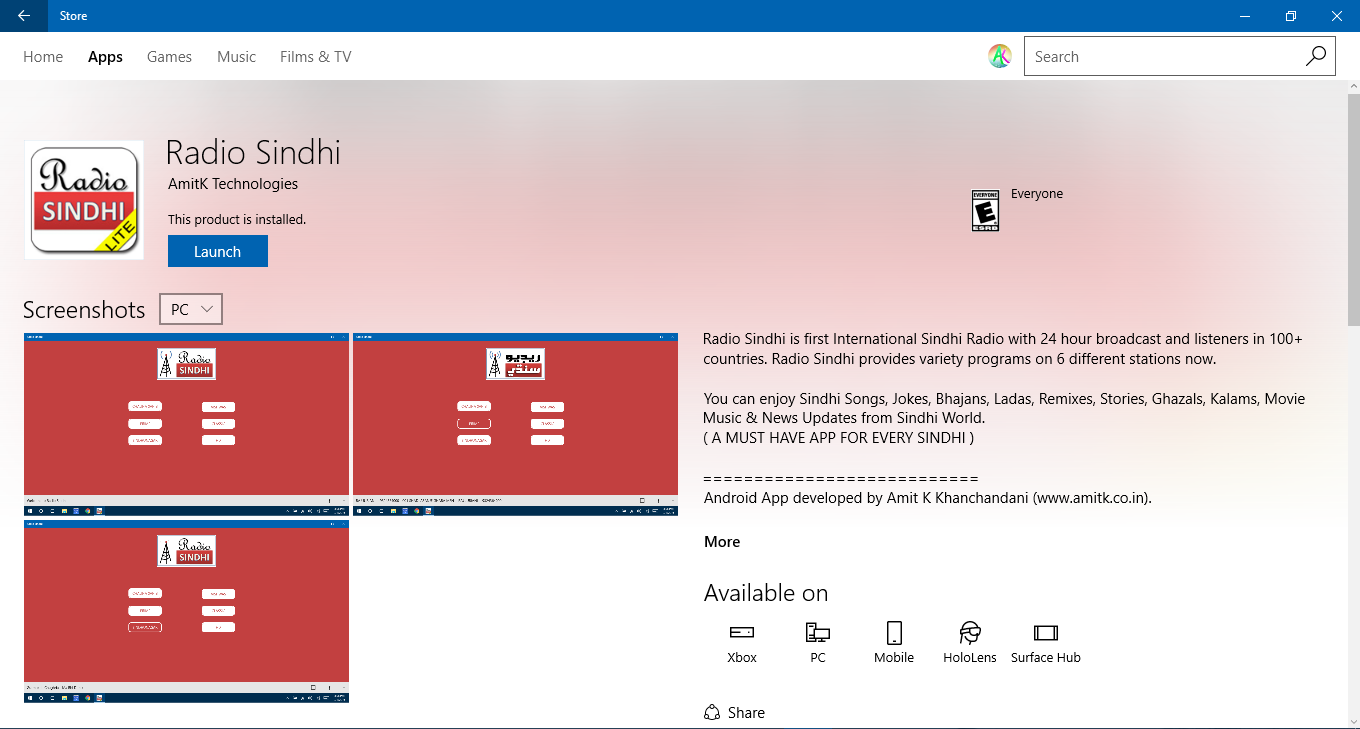Open the user account avatar
The height and width of the screenshot is (729, 1360).
click(x=1000, y=57)
